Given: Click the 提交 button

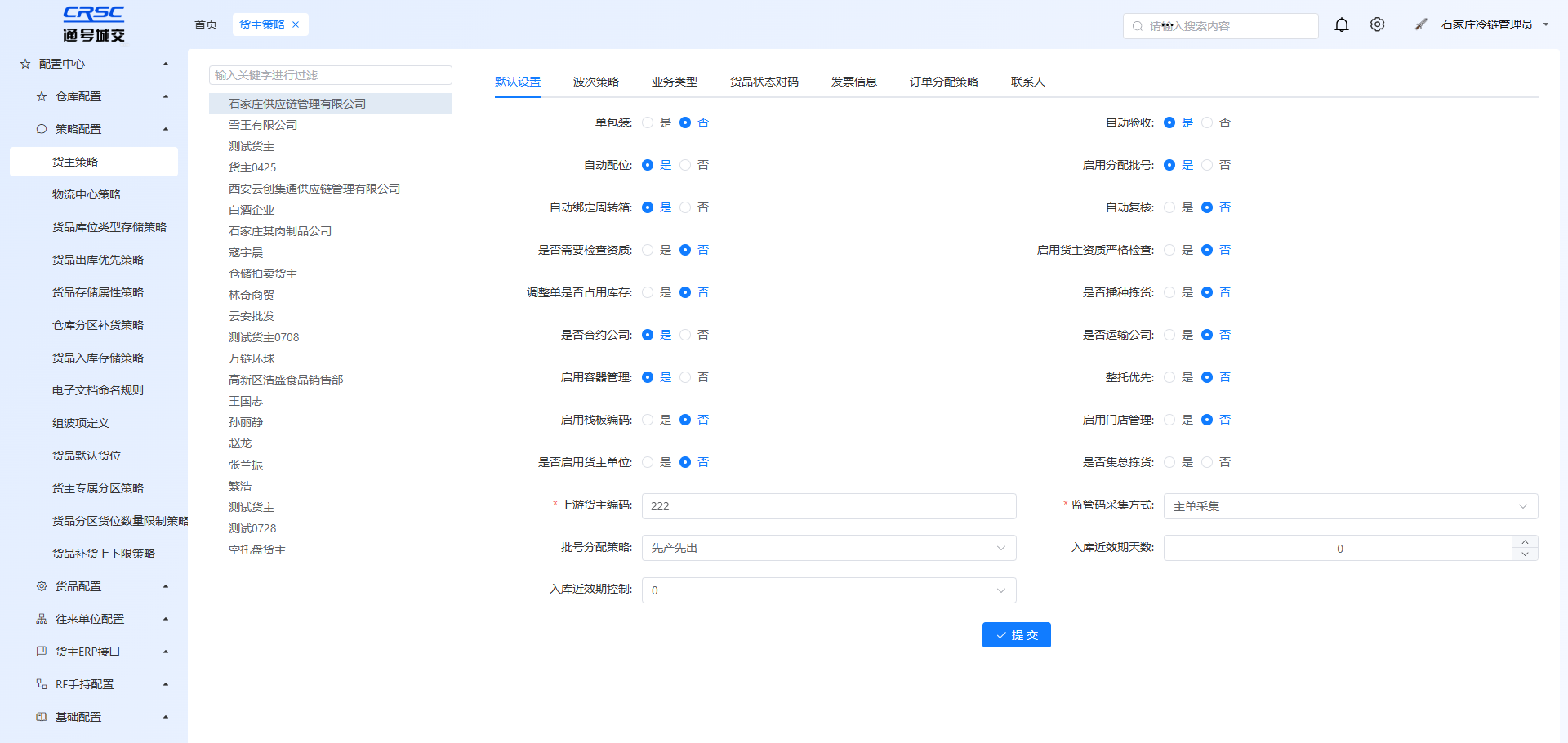Looking at the screenshot, I should 1017,635.
